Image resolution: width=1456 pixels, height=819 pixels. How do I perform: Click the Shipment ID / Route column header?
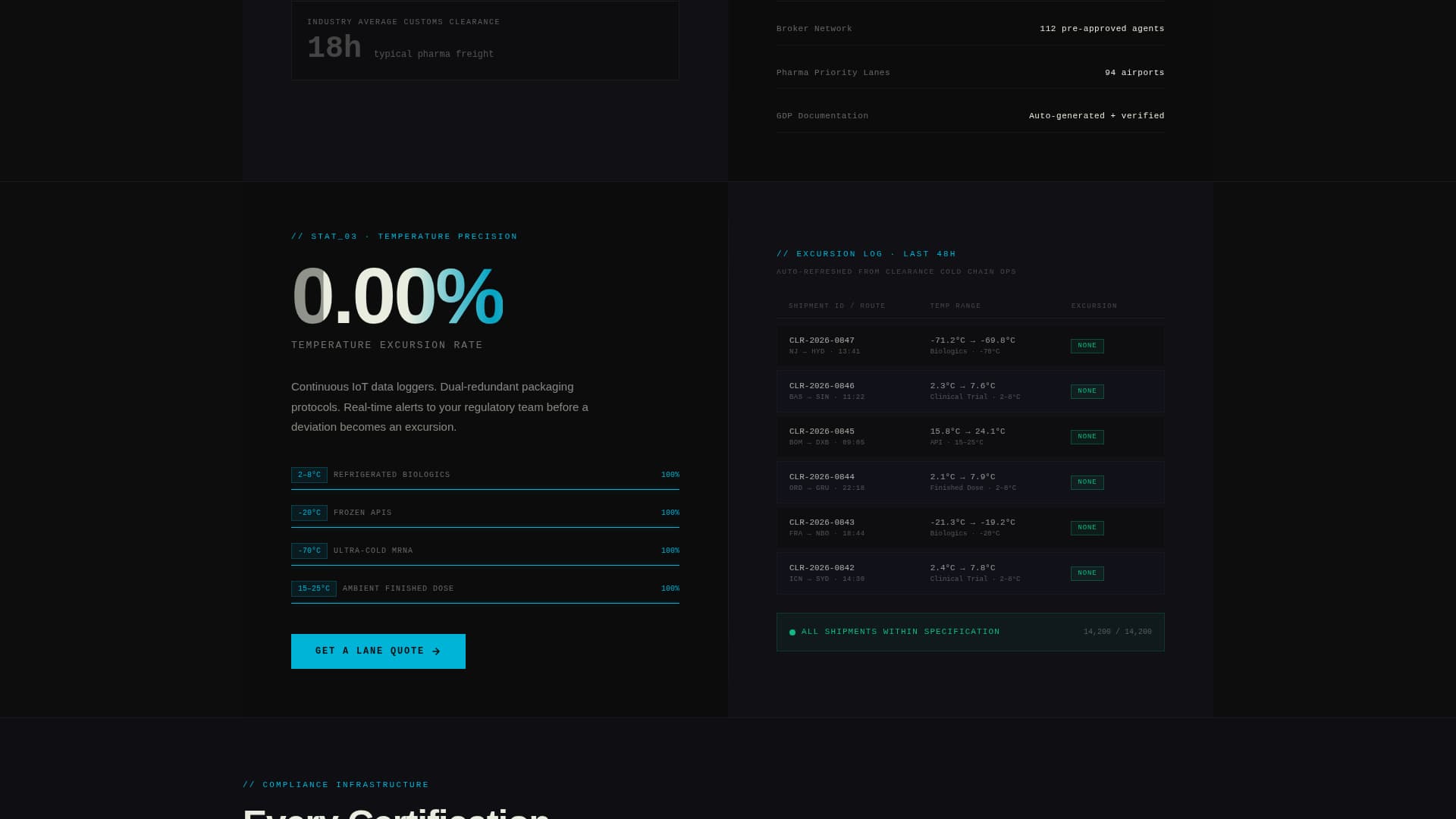coord(837,306)
